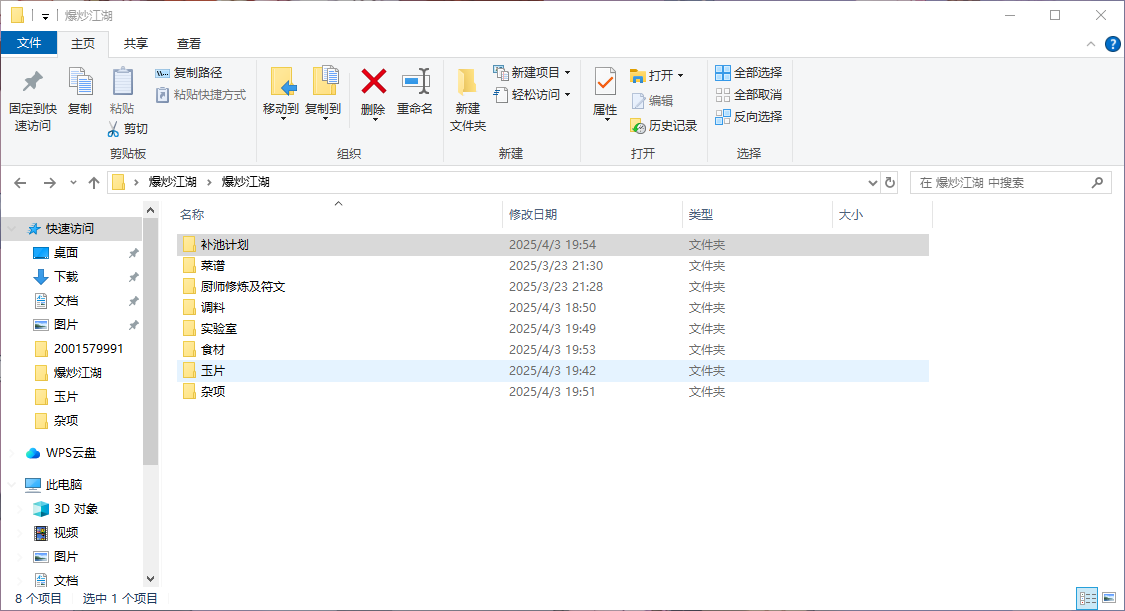The height and width of the screenshot is (611, 1125).
Task: Click the 剪切 scissors icon
Action: [114, 129]
